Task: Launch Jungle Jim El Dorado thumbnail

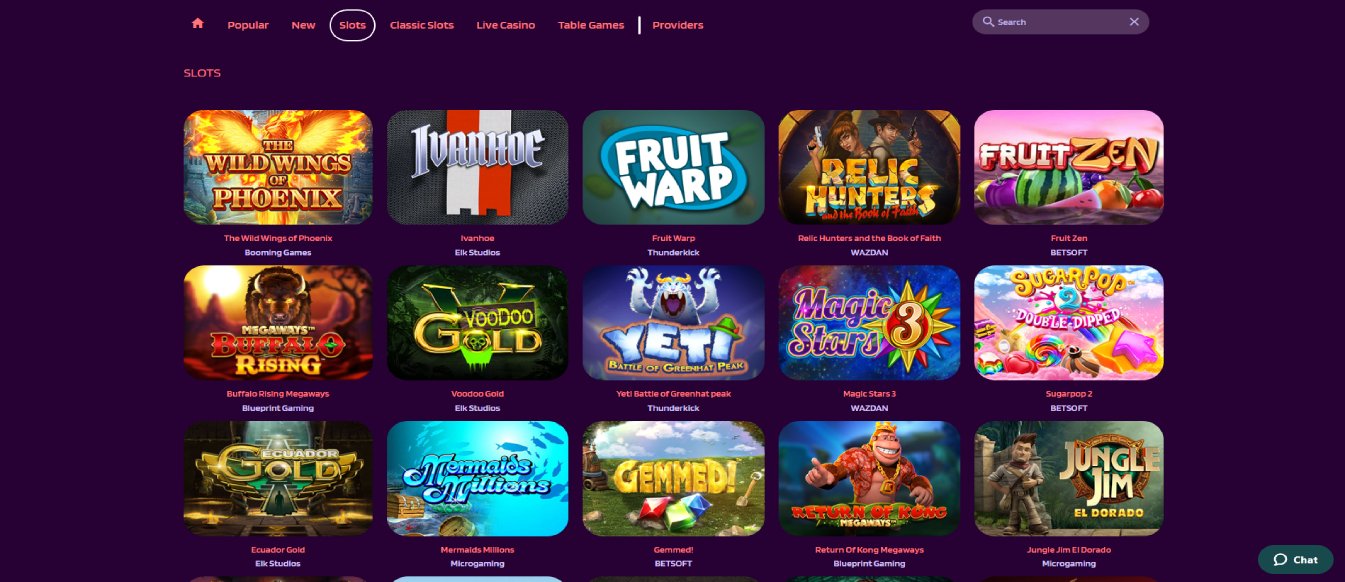Action: point(1069,478)
